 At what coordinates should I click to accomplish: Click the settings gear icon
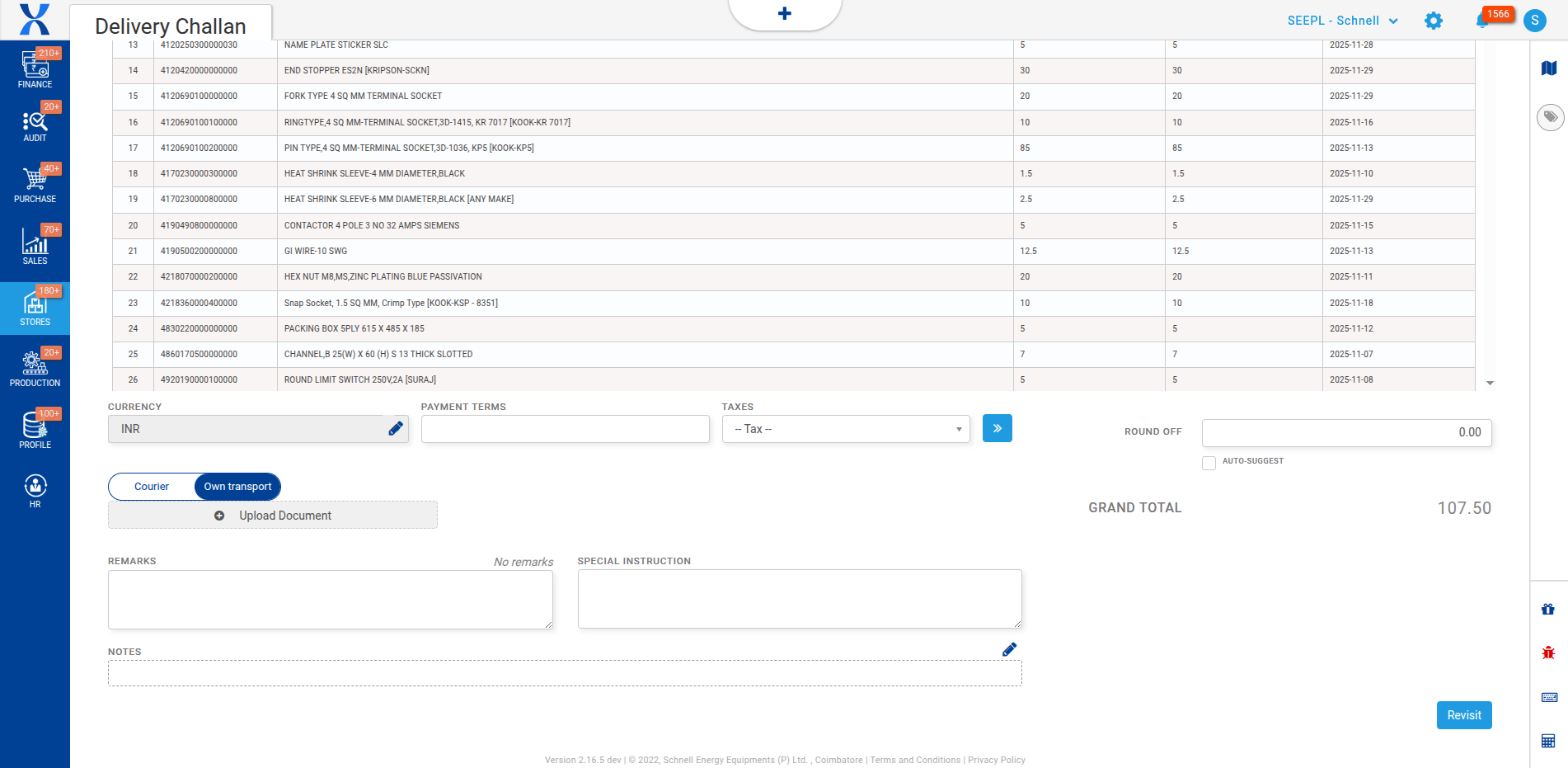click(1434, 21)
